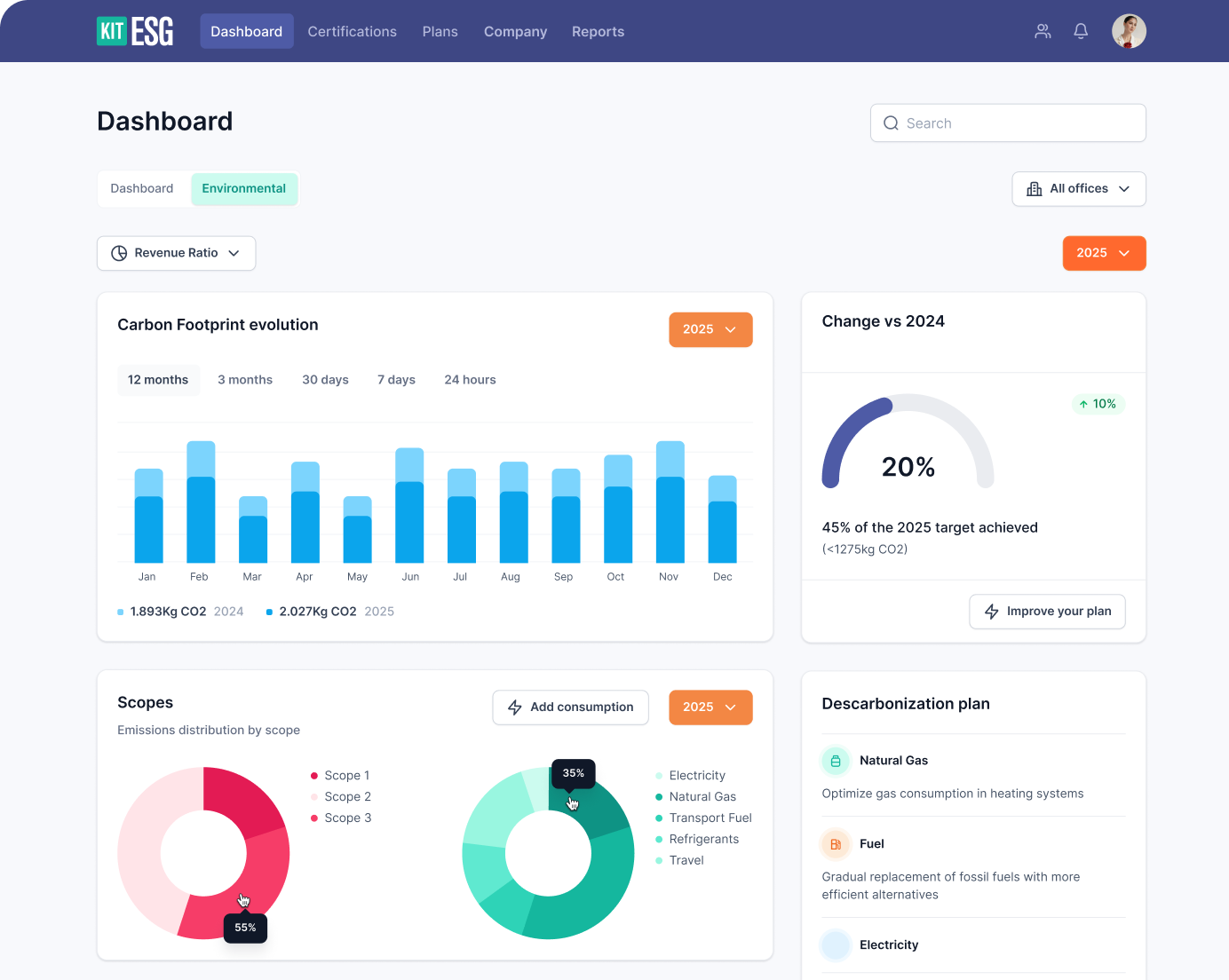Viewport: 1229px width, 980px height.
Task: Switch chart range to 30 days
Action: tap(325, 380)
